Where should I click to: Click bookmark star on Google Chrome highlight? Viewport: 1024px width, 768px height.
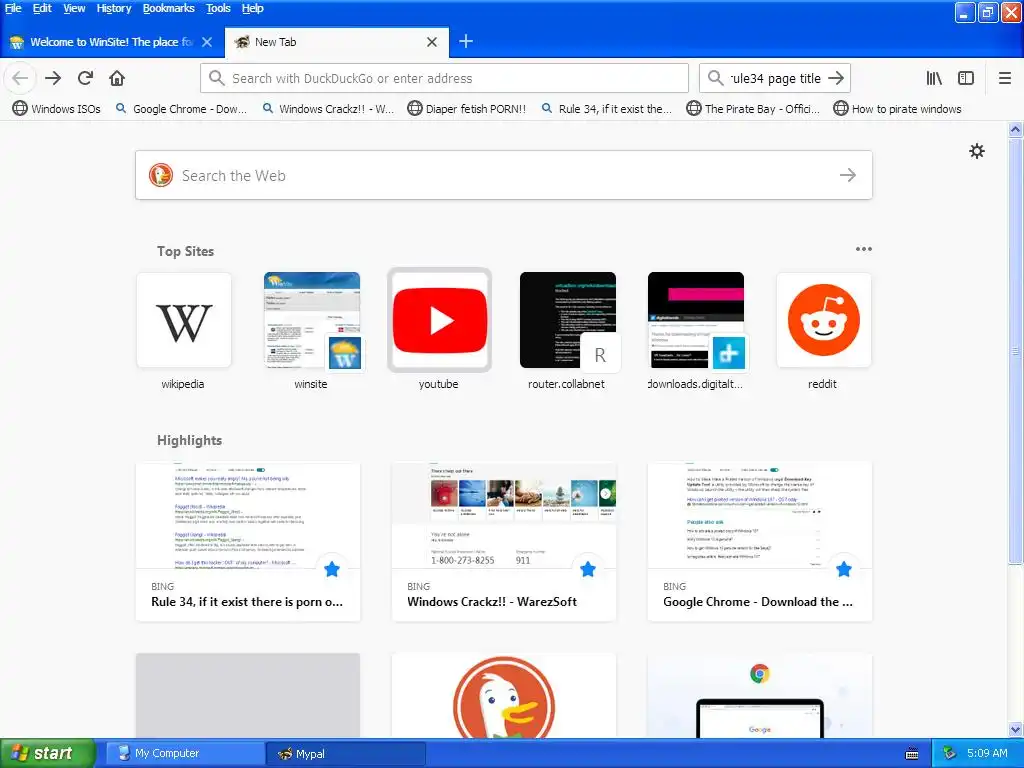[844, 569]
